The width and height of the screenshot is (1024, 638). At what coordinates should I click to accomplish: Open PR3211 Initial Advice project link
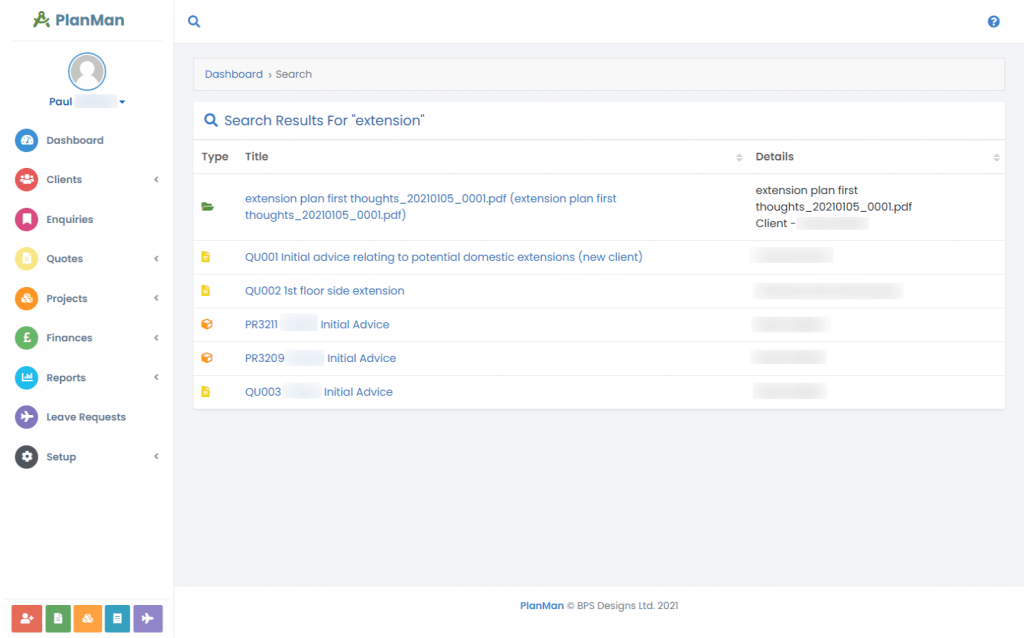[x=317, y=325]
